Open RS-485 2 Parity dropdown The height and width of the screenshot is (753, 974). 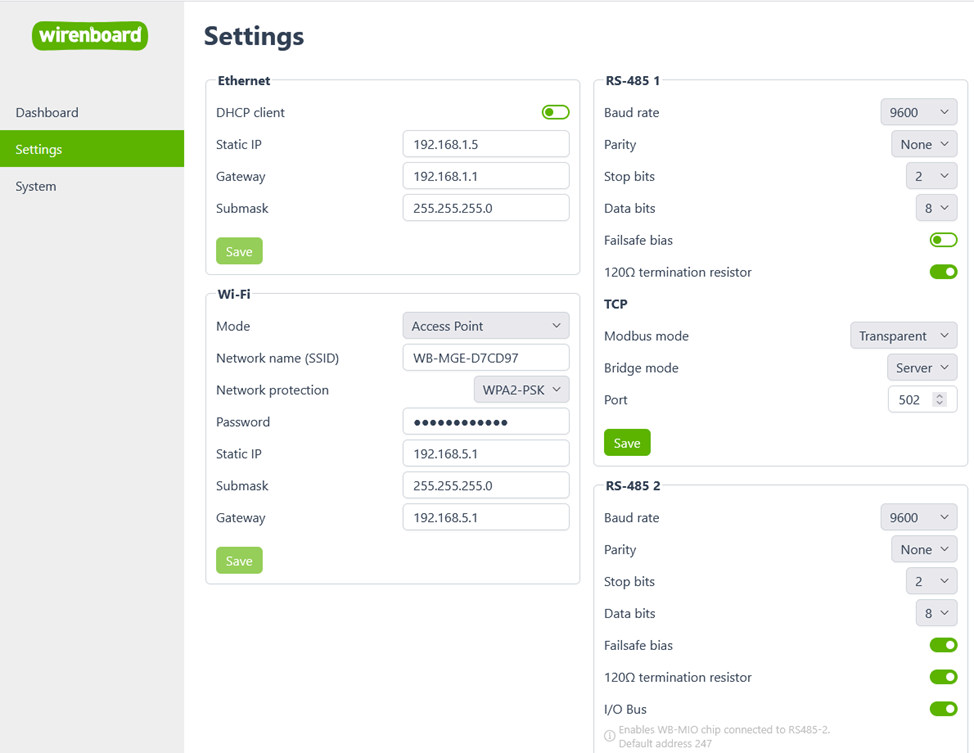tap(923, 550)
